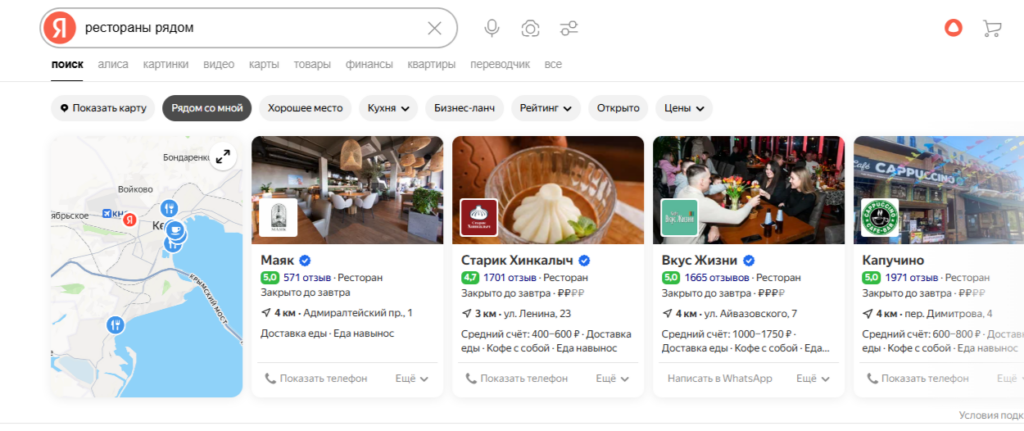Open the shopping cart icon

pyautogui.click(x=992, y=28)
